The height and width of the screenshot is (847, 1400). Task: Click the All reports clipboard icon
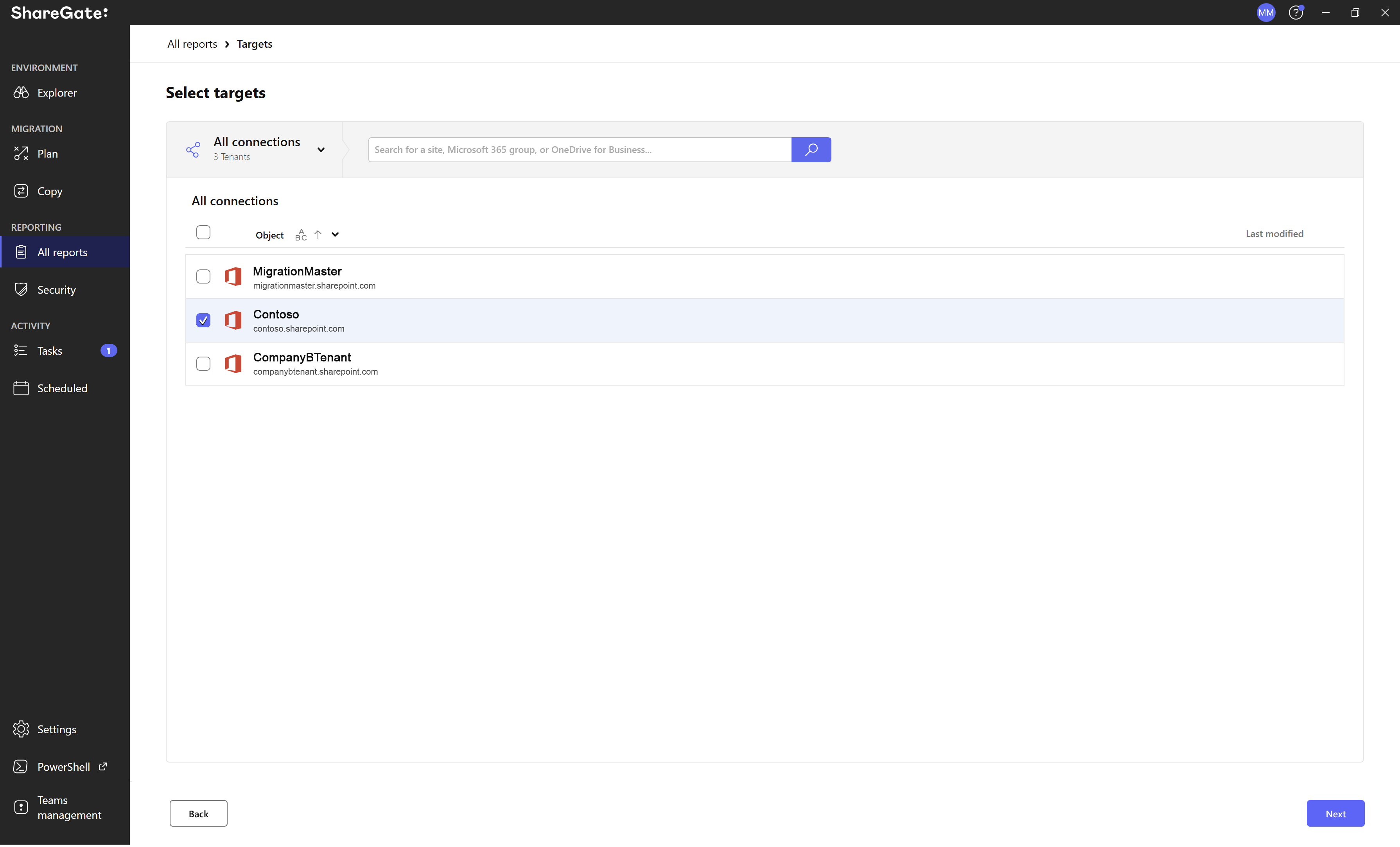click(21, 252)
